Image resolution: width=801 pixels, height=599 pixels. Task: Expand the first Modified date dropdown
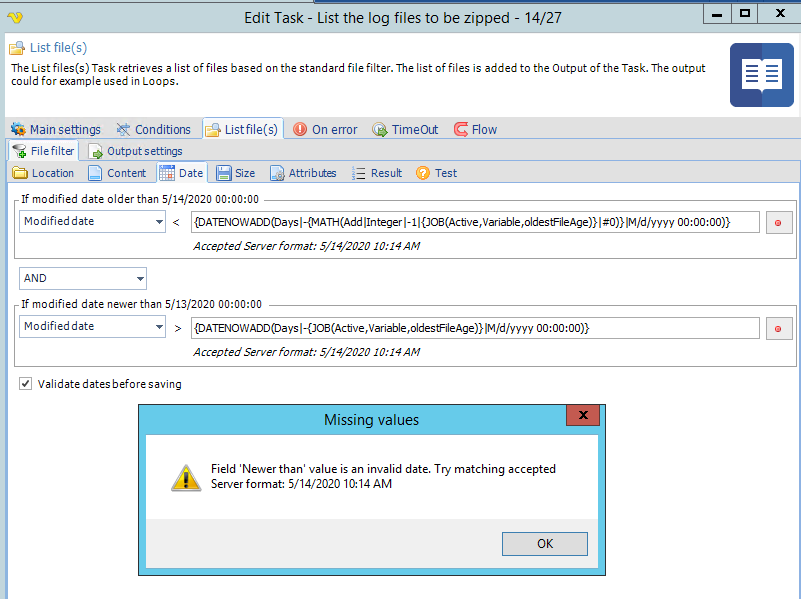coord(159,222)
